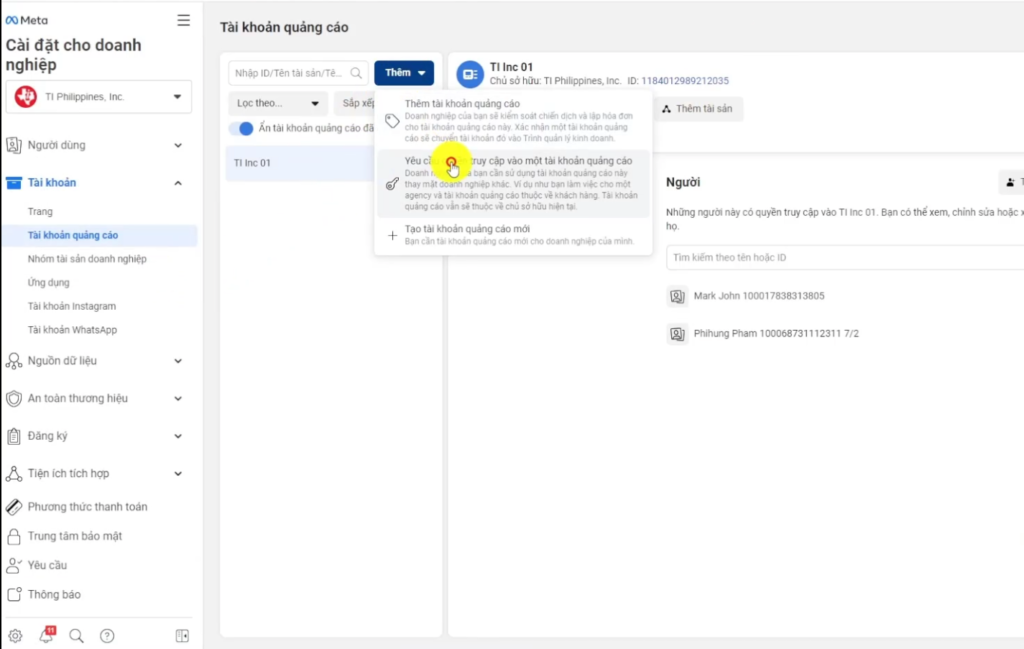Screen dimensions: 1024x649
Task: Open the Trung tâm bảo mật page
Action: click(75, 536)
